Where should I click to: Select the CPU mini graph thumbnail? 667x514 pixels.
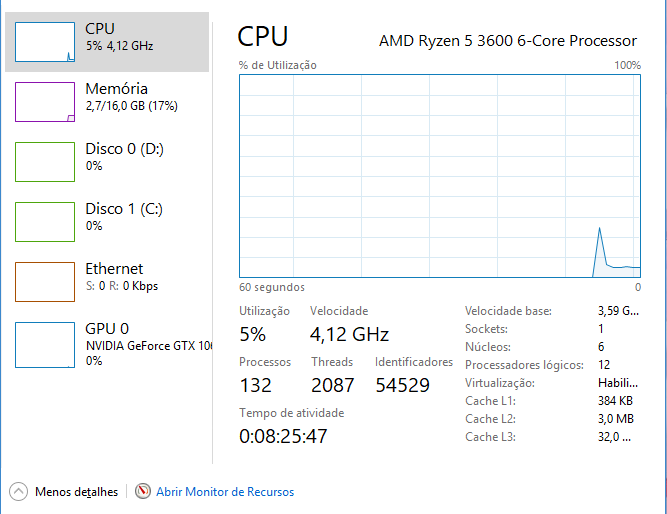click(45, 42)
